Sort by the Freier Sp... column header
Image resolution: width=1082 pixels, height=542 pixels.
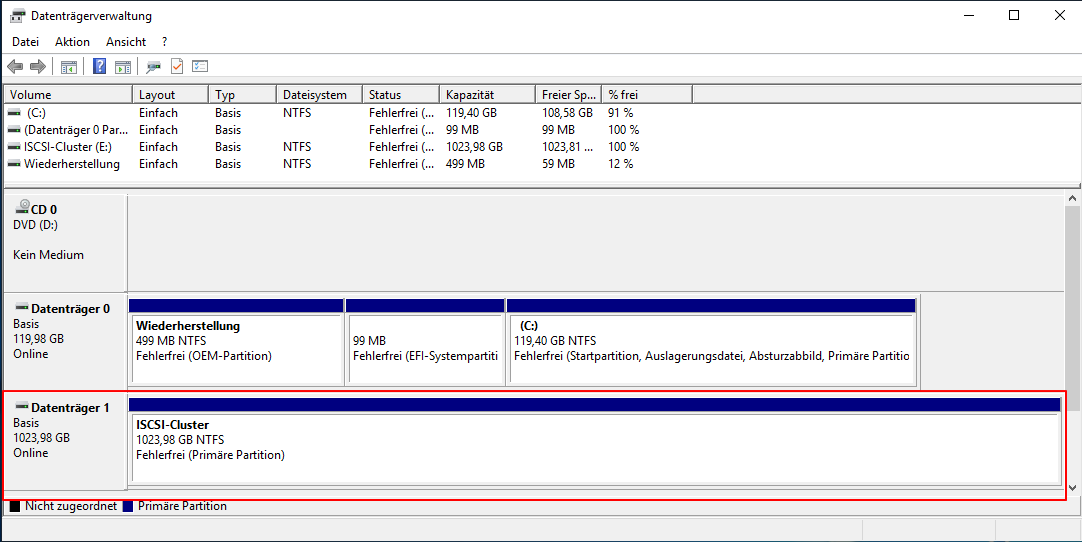coord(569,95)
